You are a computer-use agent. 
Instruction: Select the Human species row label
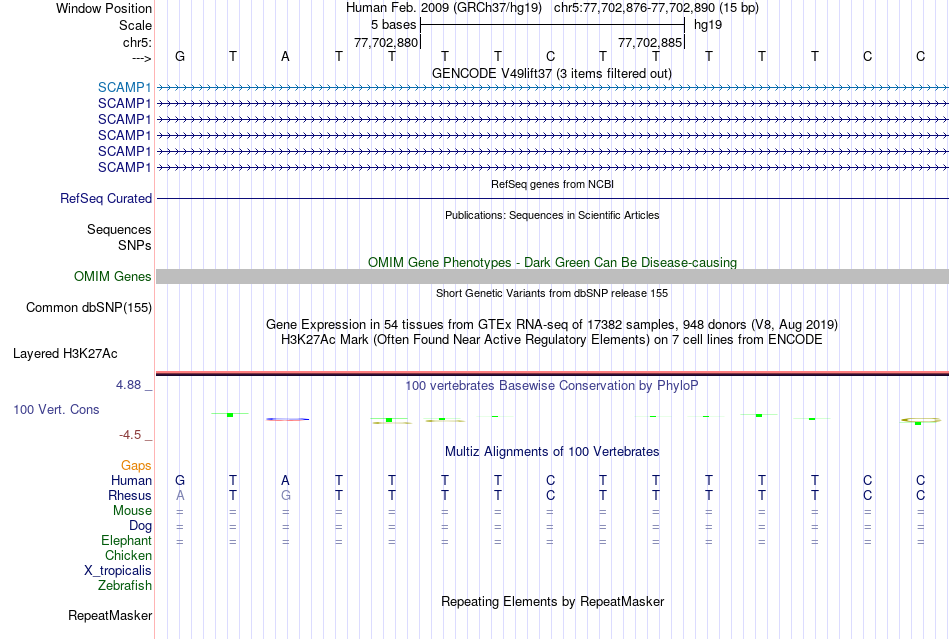click(x=131, y=480)
